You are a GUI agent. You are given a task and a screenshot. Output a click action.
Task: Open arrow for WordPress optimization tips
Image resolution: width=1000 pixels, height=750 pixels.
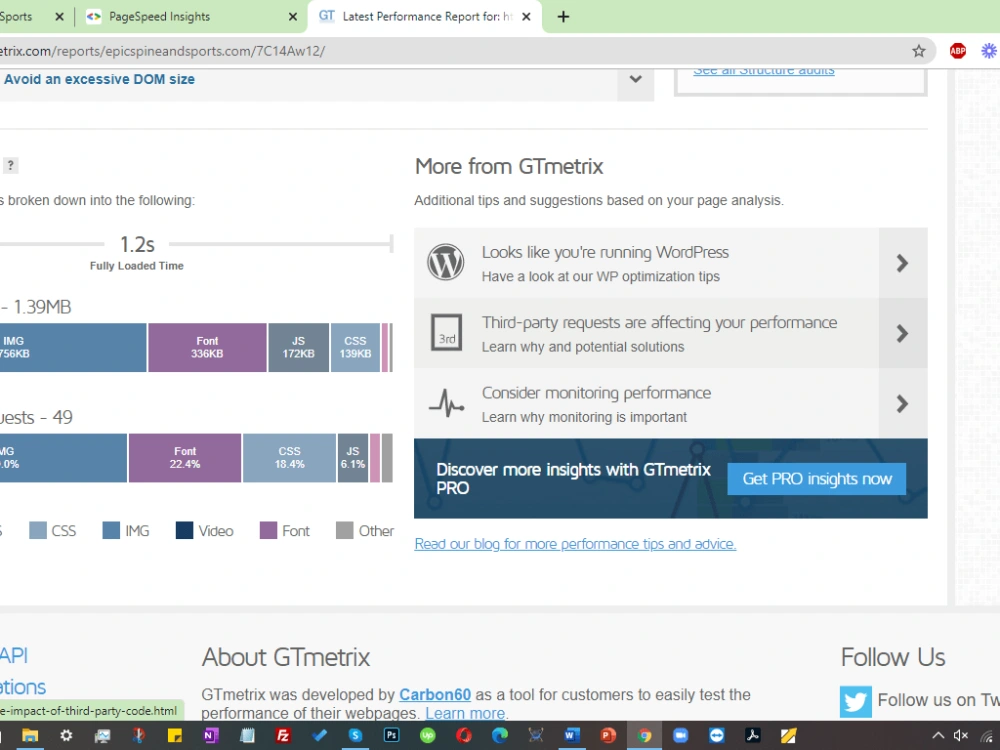point(902,263)
